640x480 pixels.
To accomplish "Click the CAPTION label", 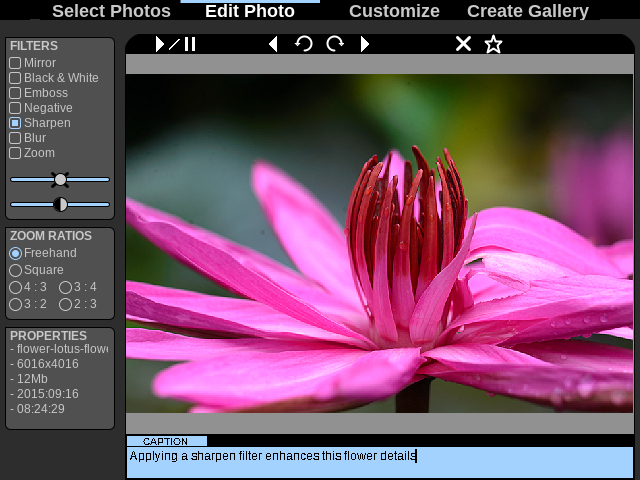I will pyautogui.click(x=165, y=441).
